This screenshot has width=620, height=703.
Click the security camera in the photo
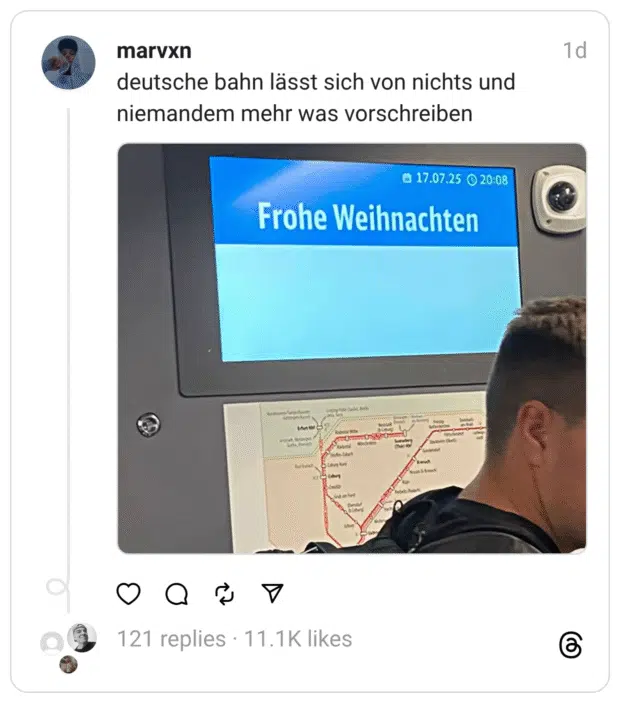559,199
